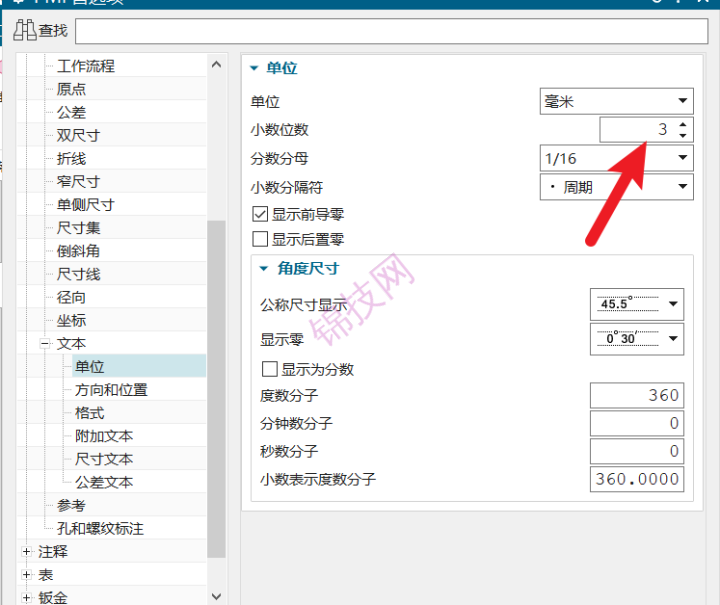Screen dimensions: 720x605
Task: Check 显示为分数 checkbox
Action: [270, 369]
